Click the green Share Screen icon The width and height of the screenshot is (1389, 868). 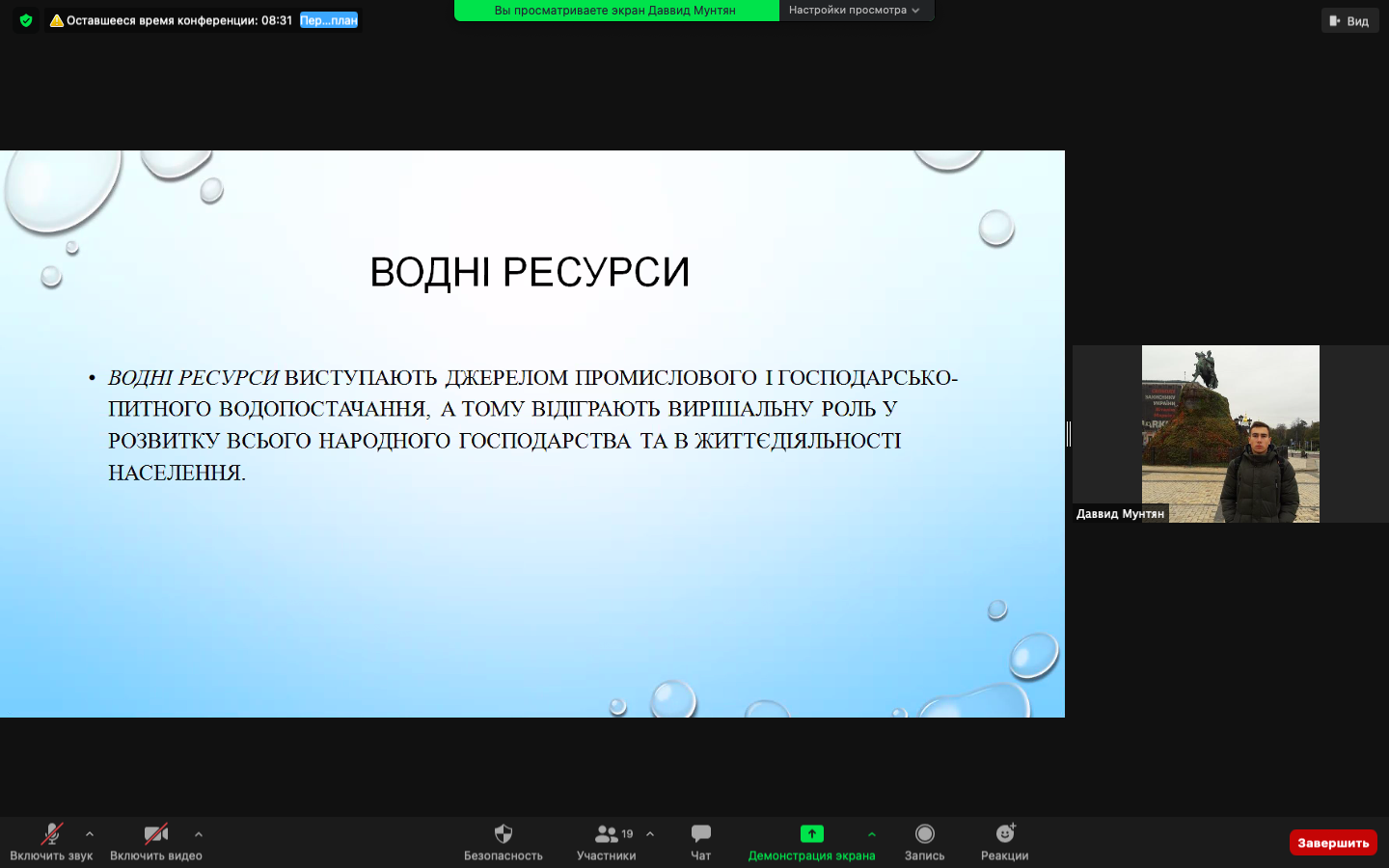(x=811, y=834)
